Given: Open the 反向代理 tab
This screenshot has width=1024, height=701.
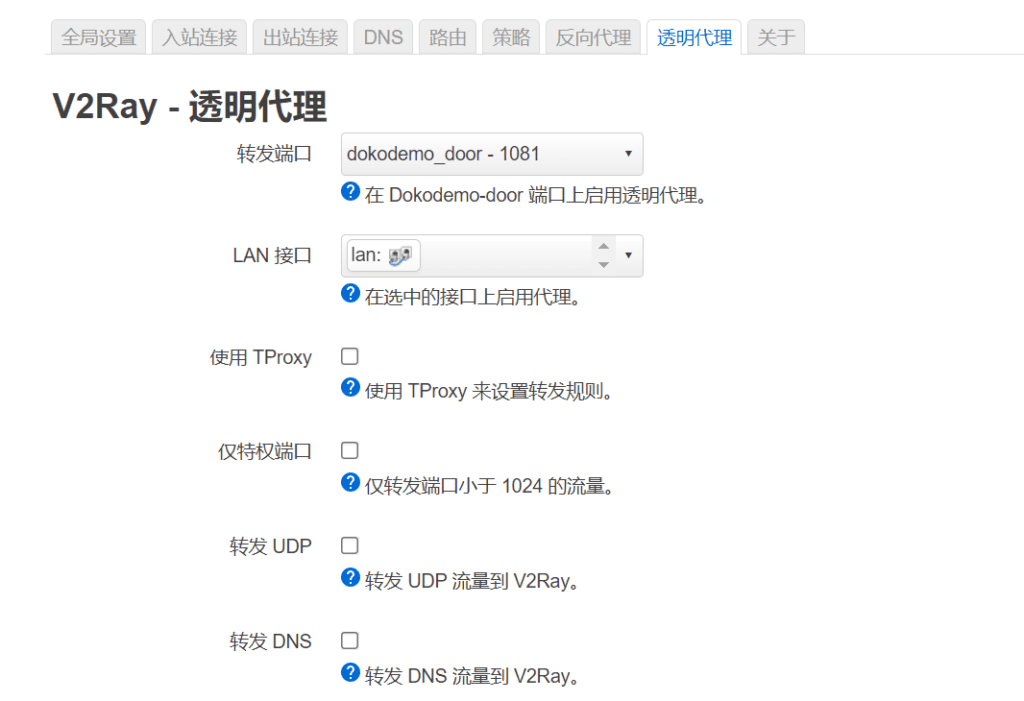Looking at the screenshot, I should coord(593,36).
